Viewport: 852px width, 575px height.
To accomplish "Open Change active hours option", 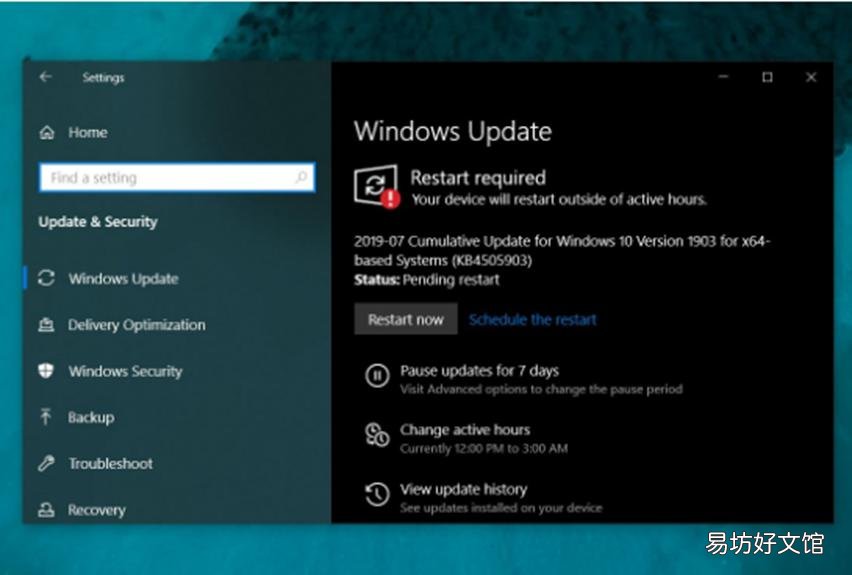I will tap(465, 430).
